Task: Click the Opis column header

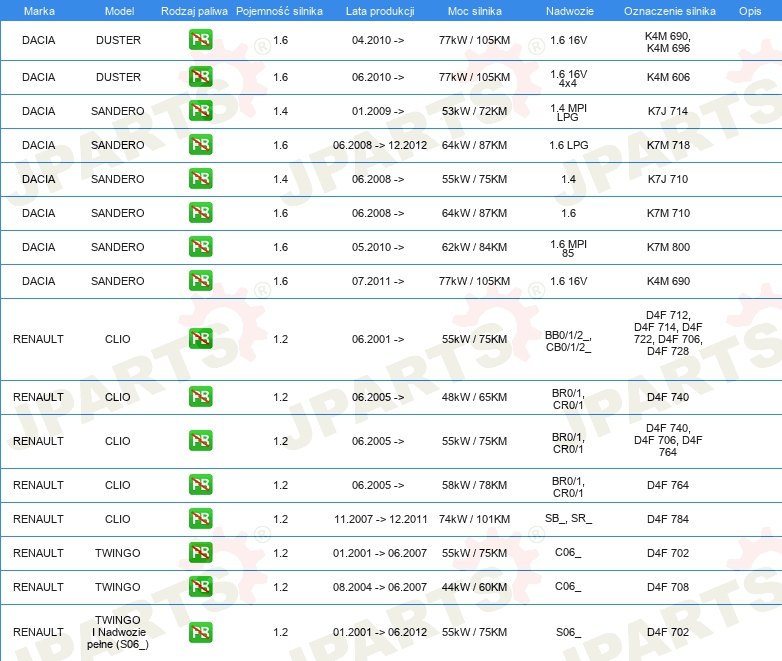Action: 749,11
